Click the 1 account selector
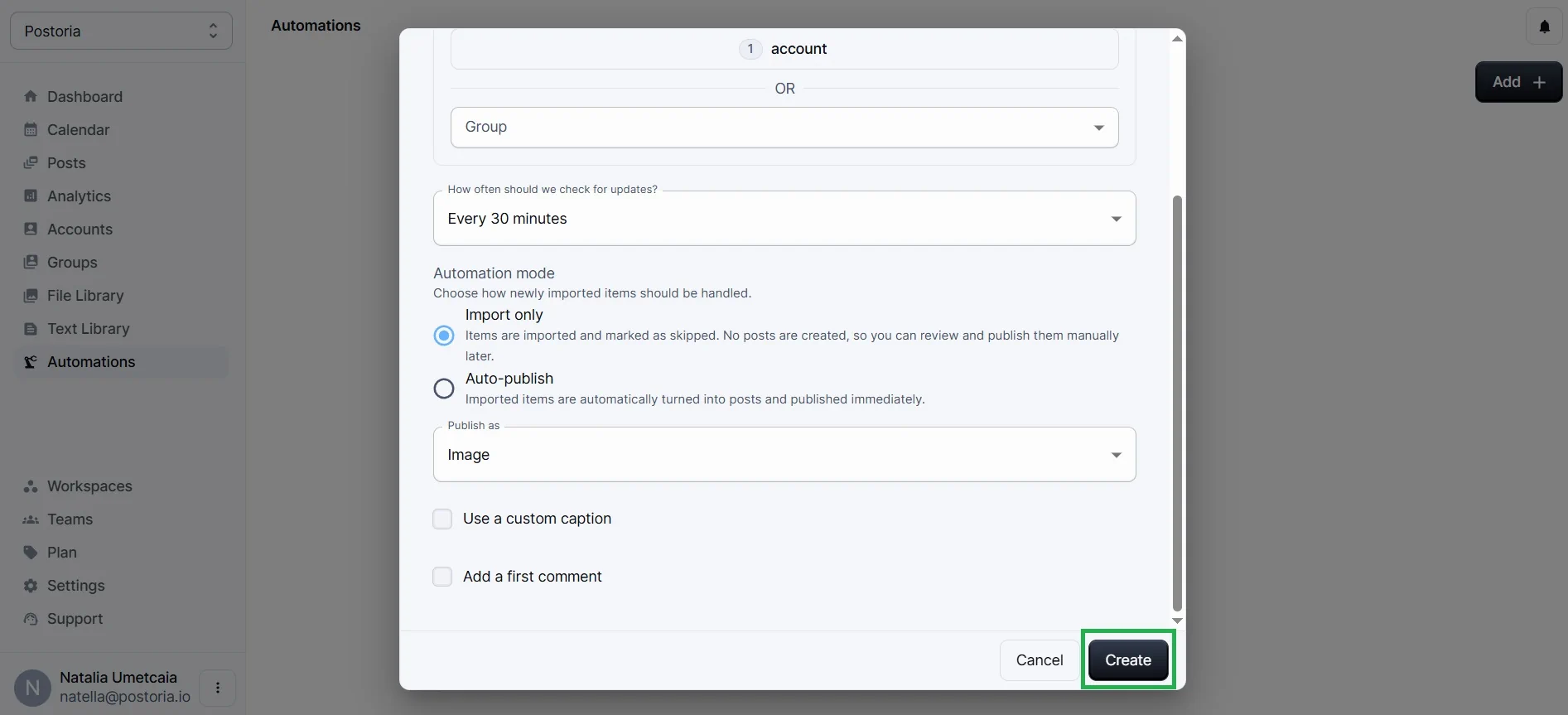The width and height of the screenshot is (1568, 715). pos(784,49)
